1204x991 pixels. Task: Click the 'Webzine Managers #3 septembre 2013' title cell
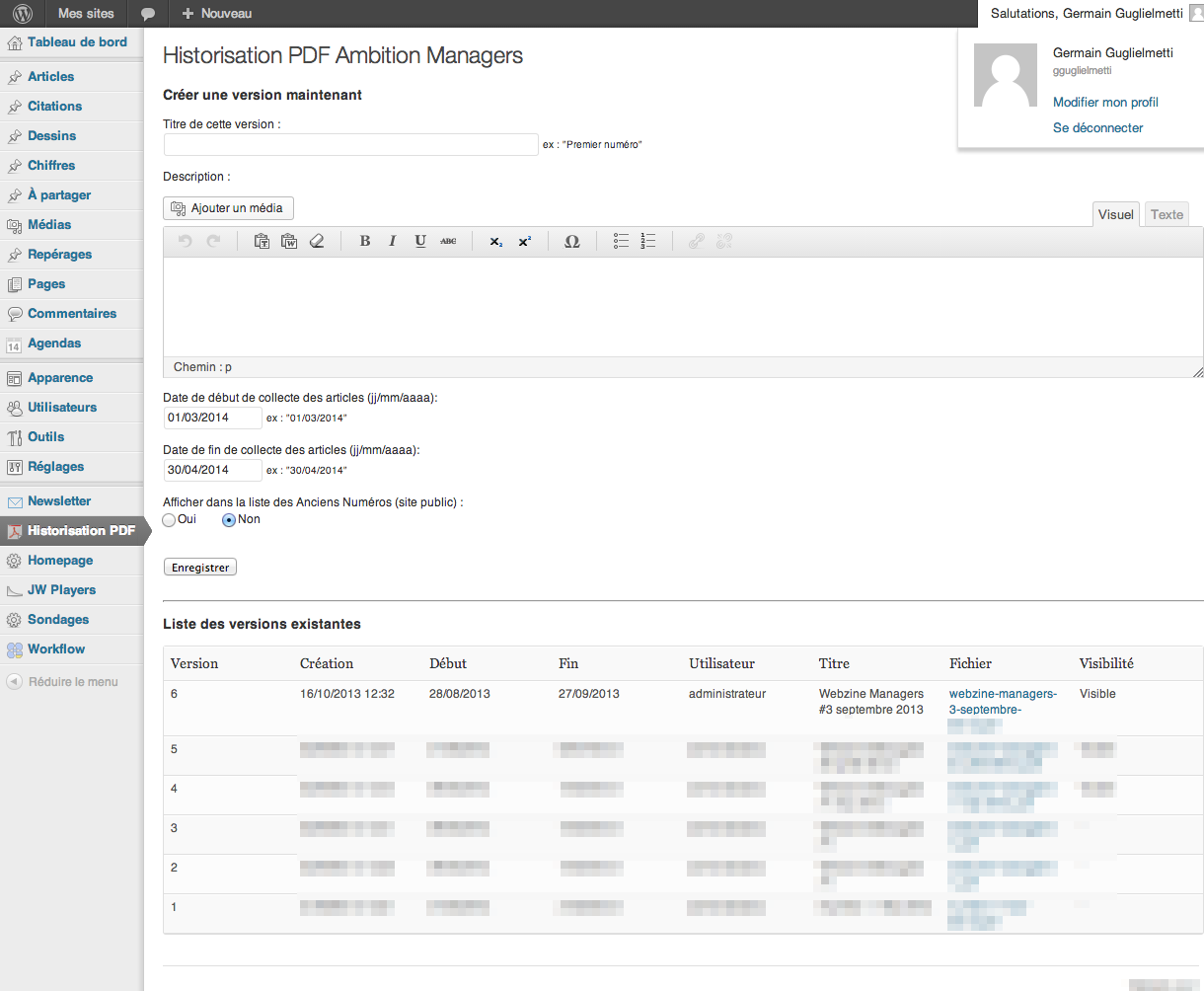tap(871, 702)
